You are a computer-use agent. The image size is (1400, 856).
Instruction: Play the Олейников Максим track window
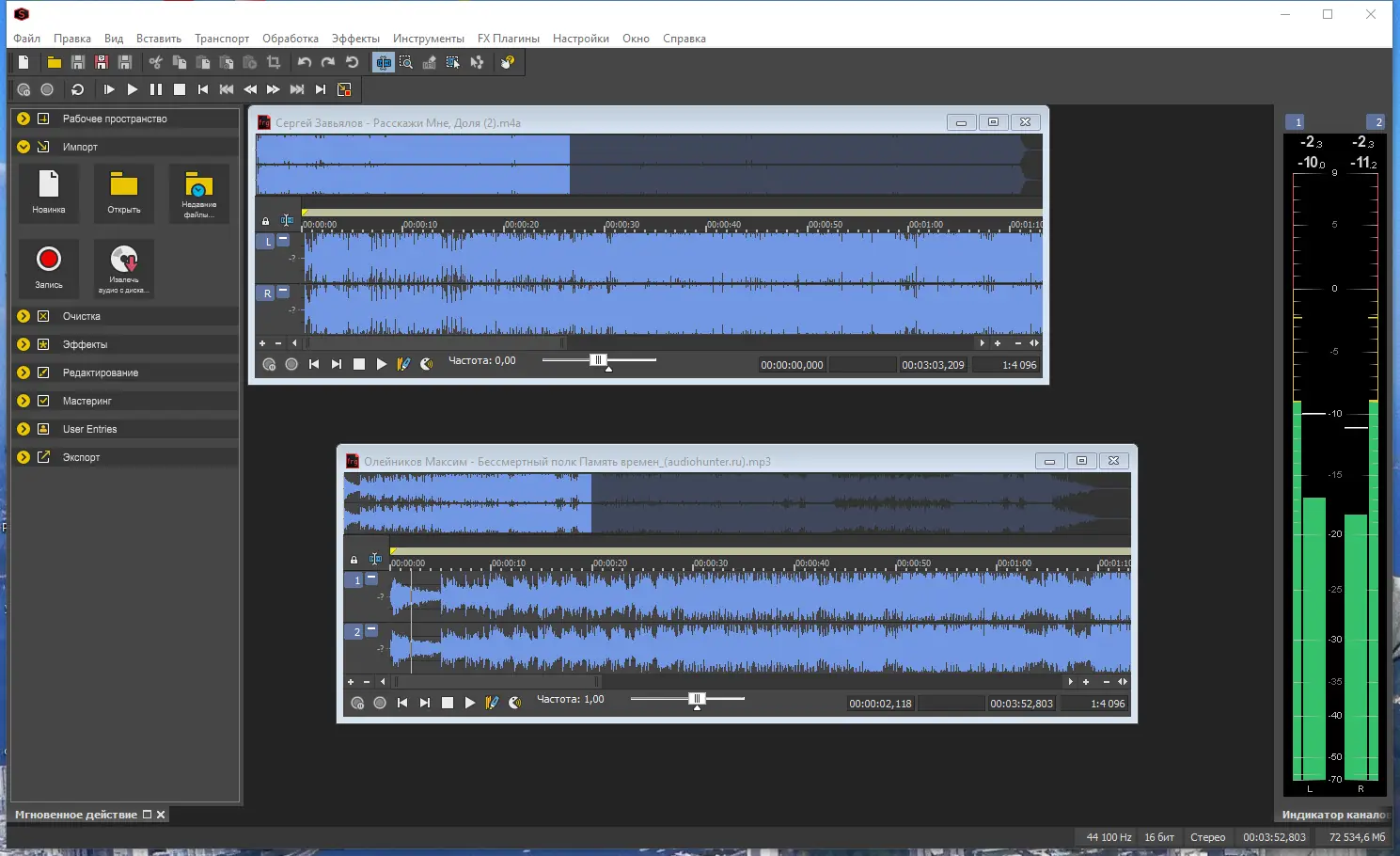(x=470, y=703)
